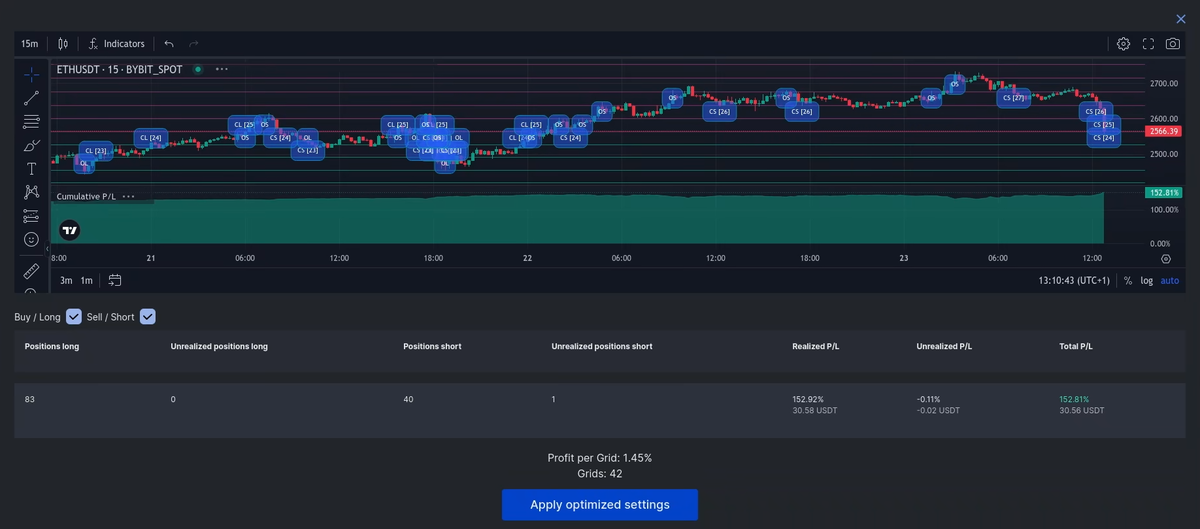The height and width of the screenshot is (529, 1200).
Task: Open the forecasting and measurement tools
Action: [31, 216]
